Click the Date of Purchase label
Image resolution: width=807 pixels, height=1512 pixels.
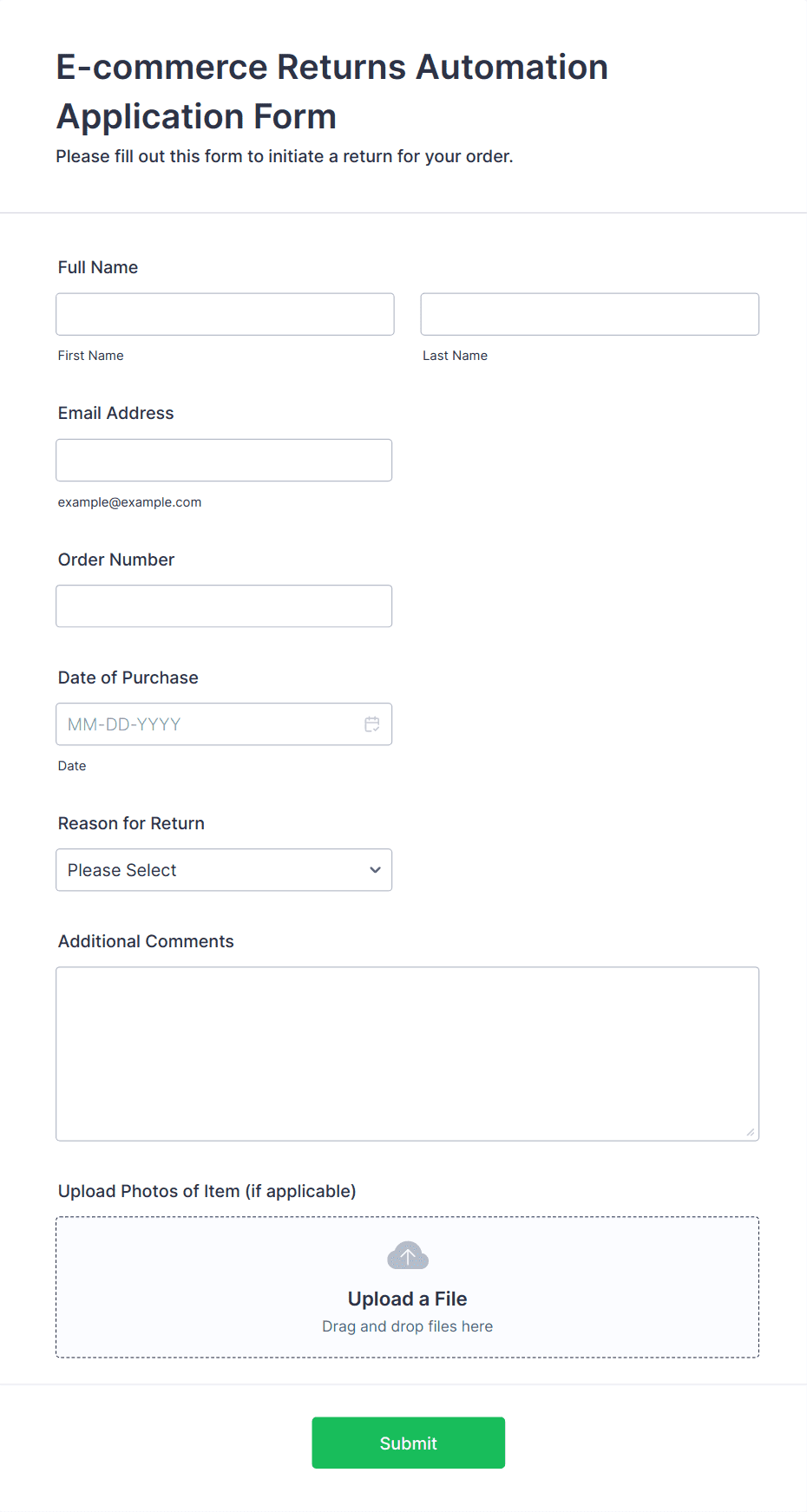(128, 677)
